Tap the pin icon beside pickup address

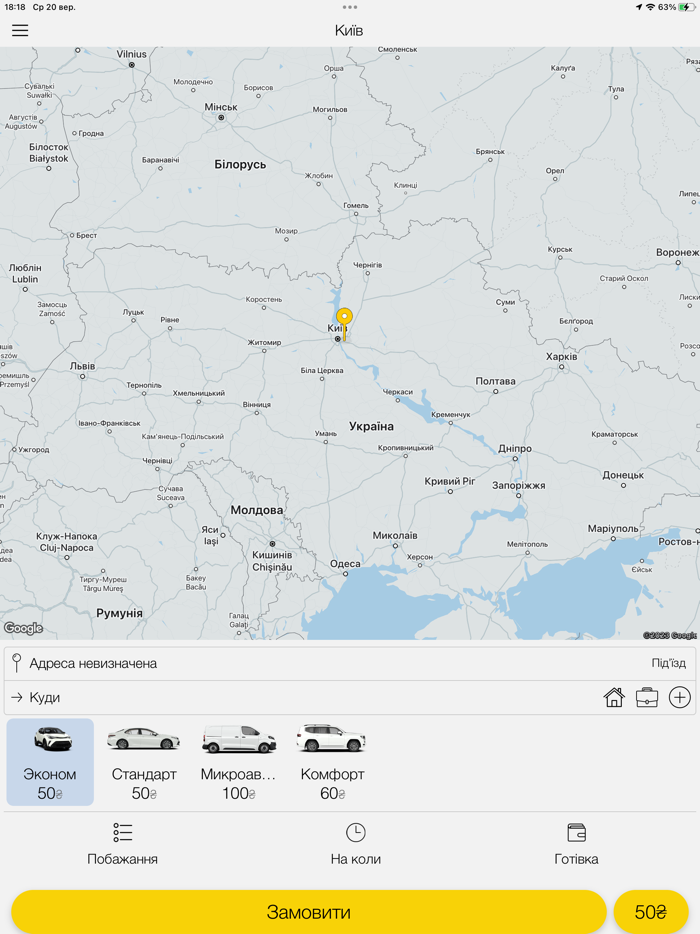tap(17, 663)
